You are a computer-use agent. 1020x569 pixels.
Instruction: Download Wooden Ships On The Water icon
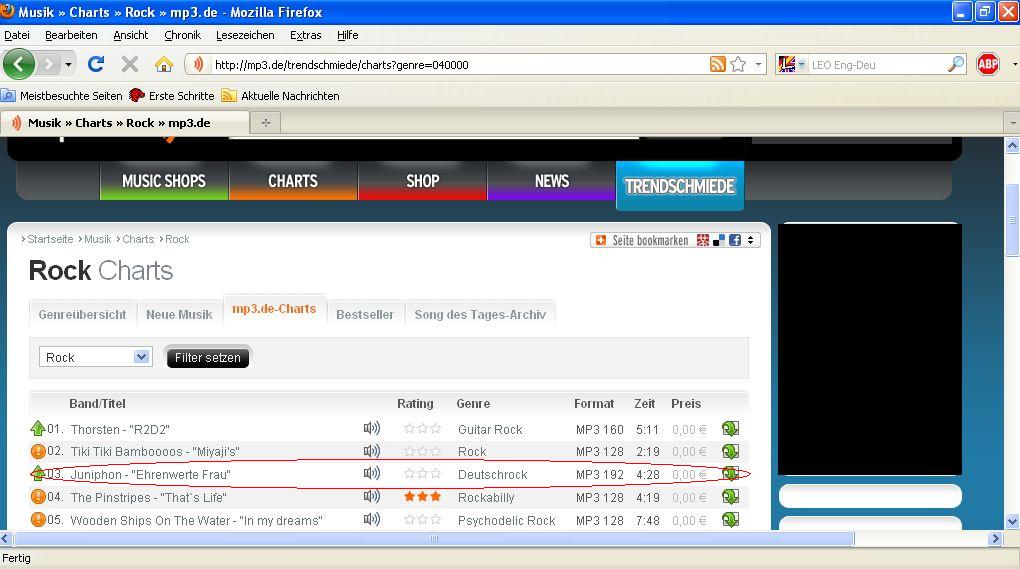(730, 520)
